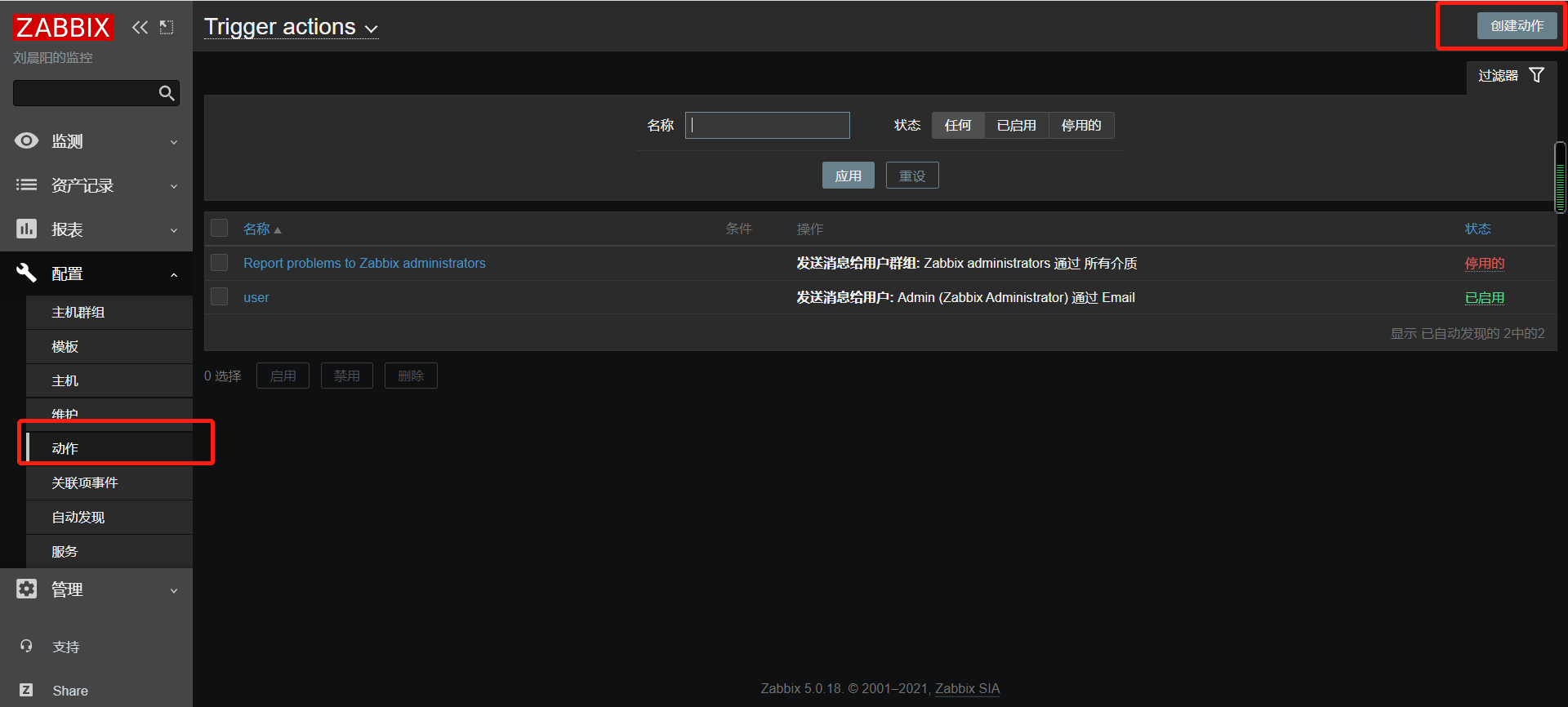
Task: Click the 名称 filter input field
Action: coord(768,125)
